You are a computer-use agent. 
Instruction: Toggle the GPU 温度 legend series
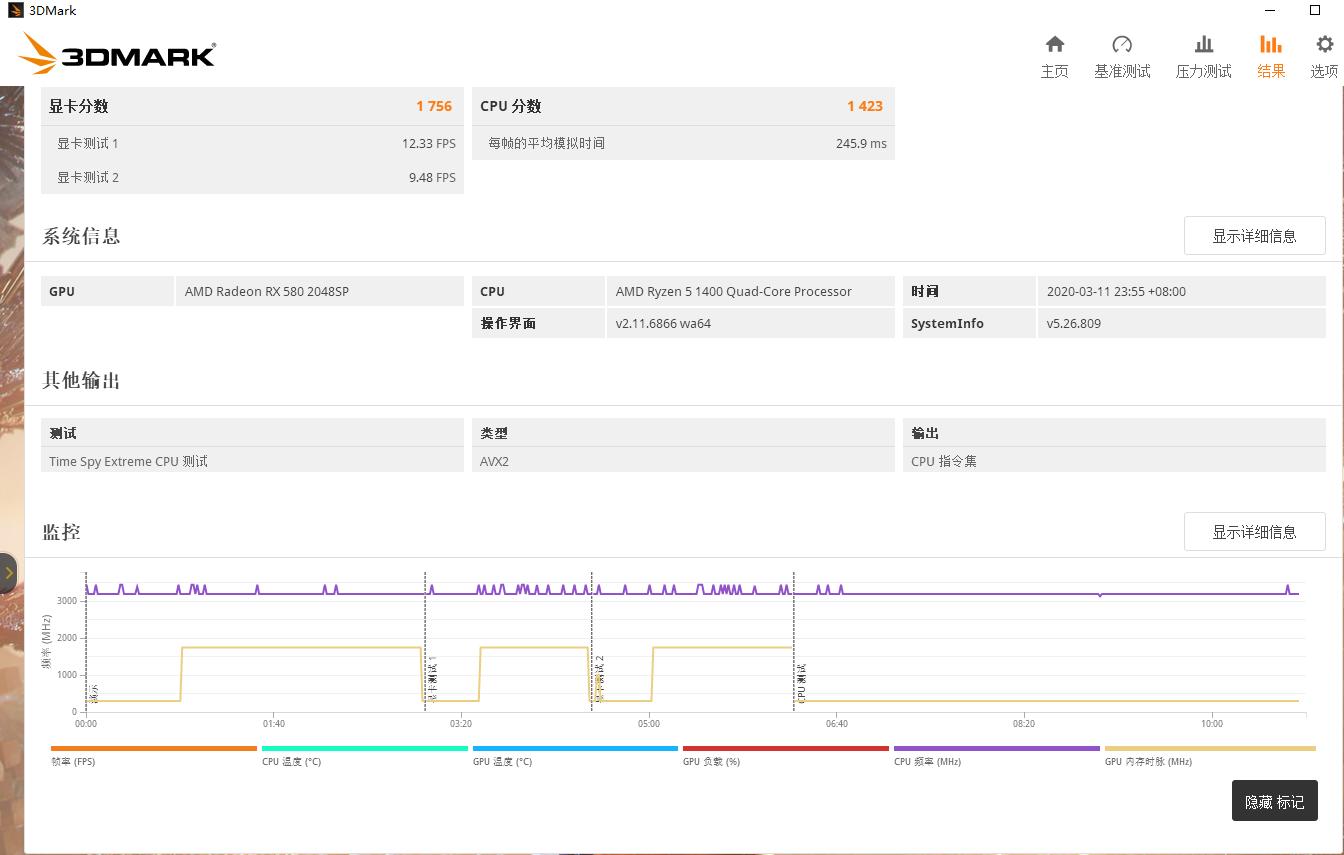tap(575, 753)
